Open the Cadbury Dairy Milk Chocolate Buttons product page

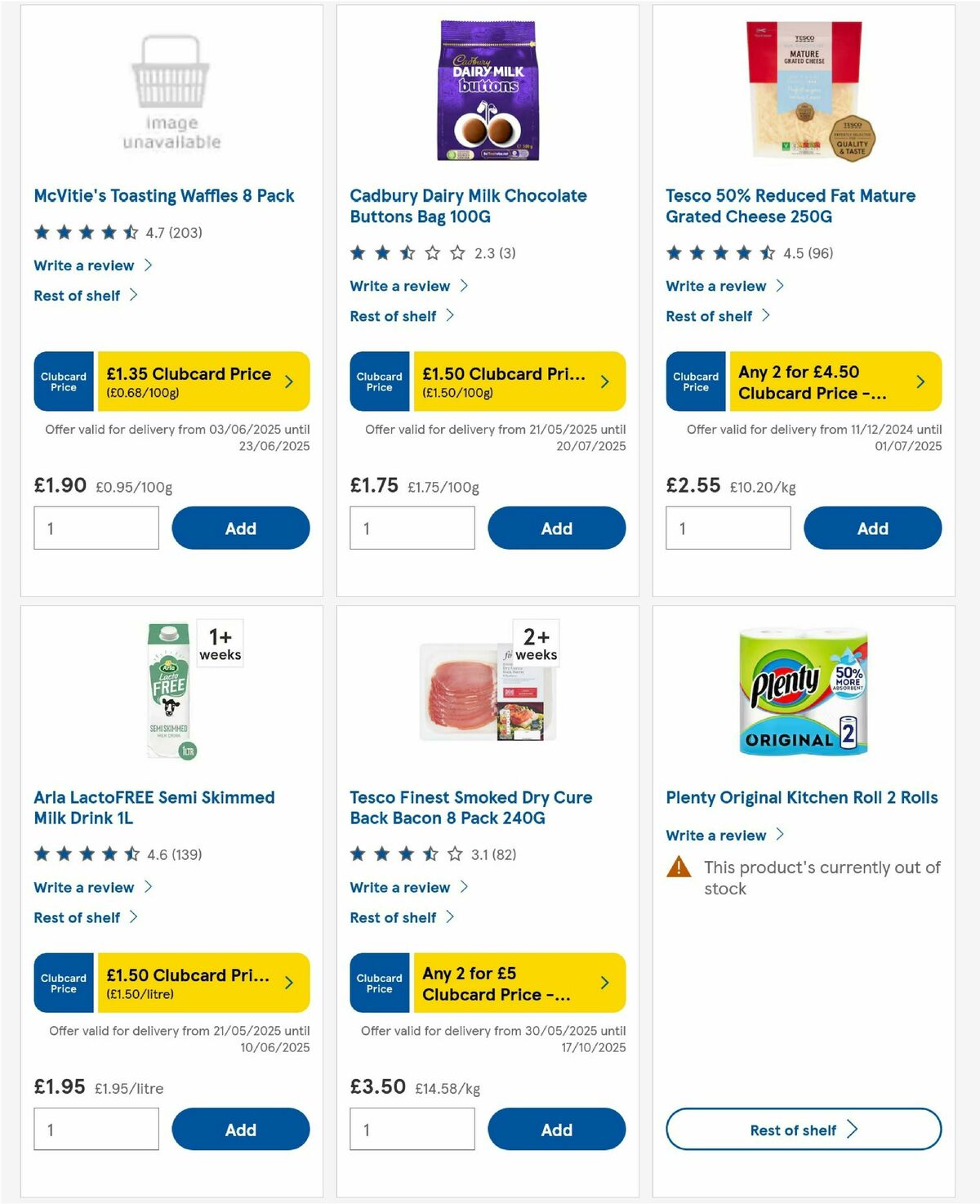(467, 206)
